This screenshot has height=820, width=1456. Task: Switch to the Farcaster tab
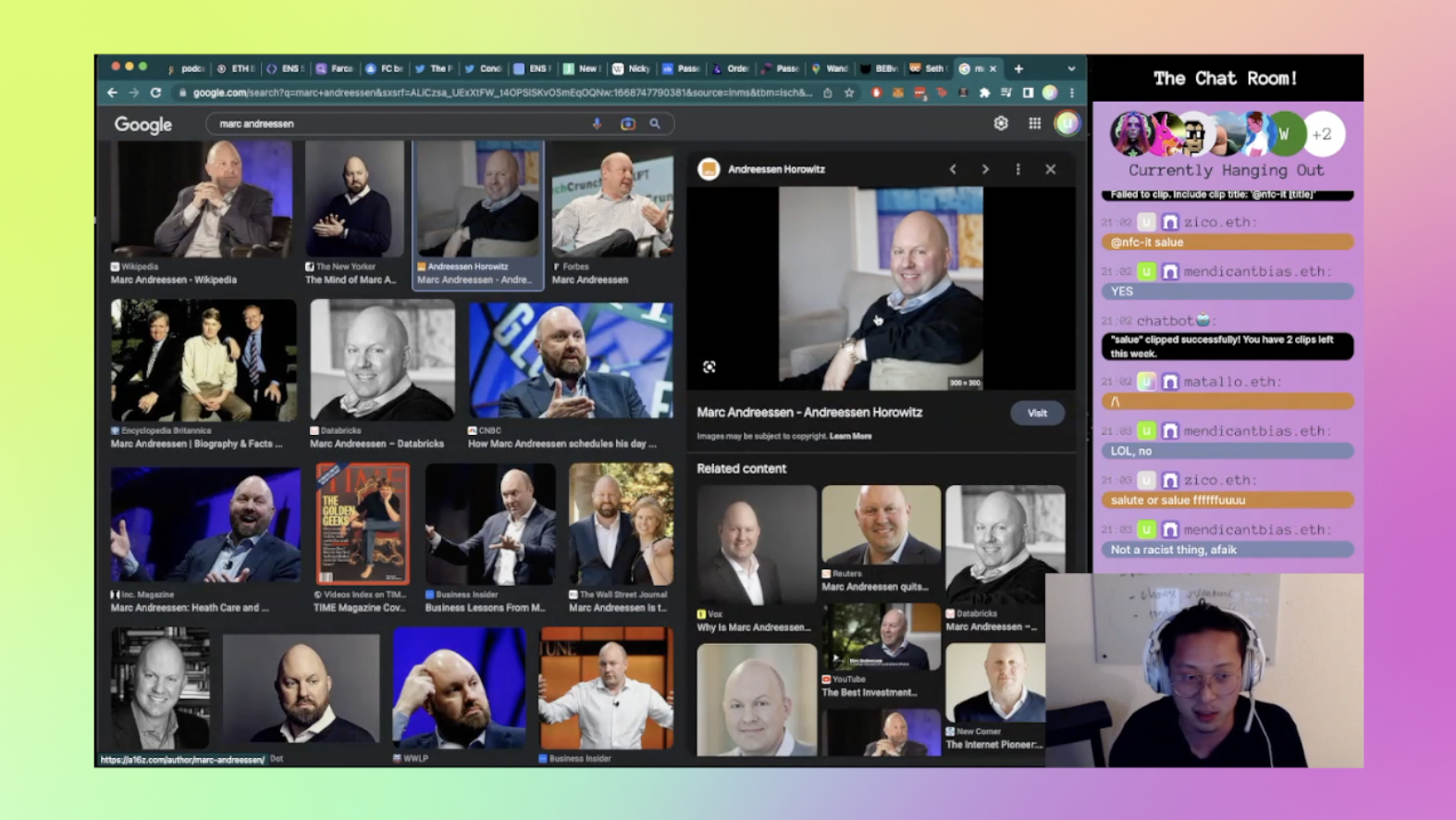(336, 68)
